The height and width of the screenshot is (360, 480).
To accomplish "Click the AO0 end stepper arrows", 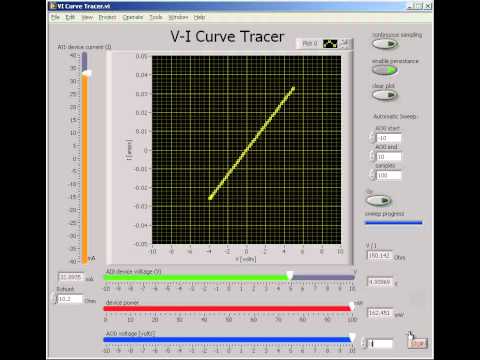I will 372,156.
